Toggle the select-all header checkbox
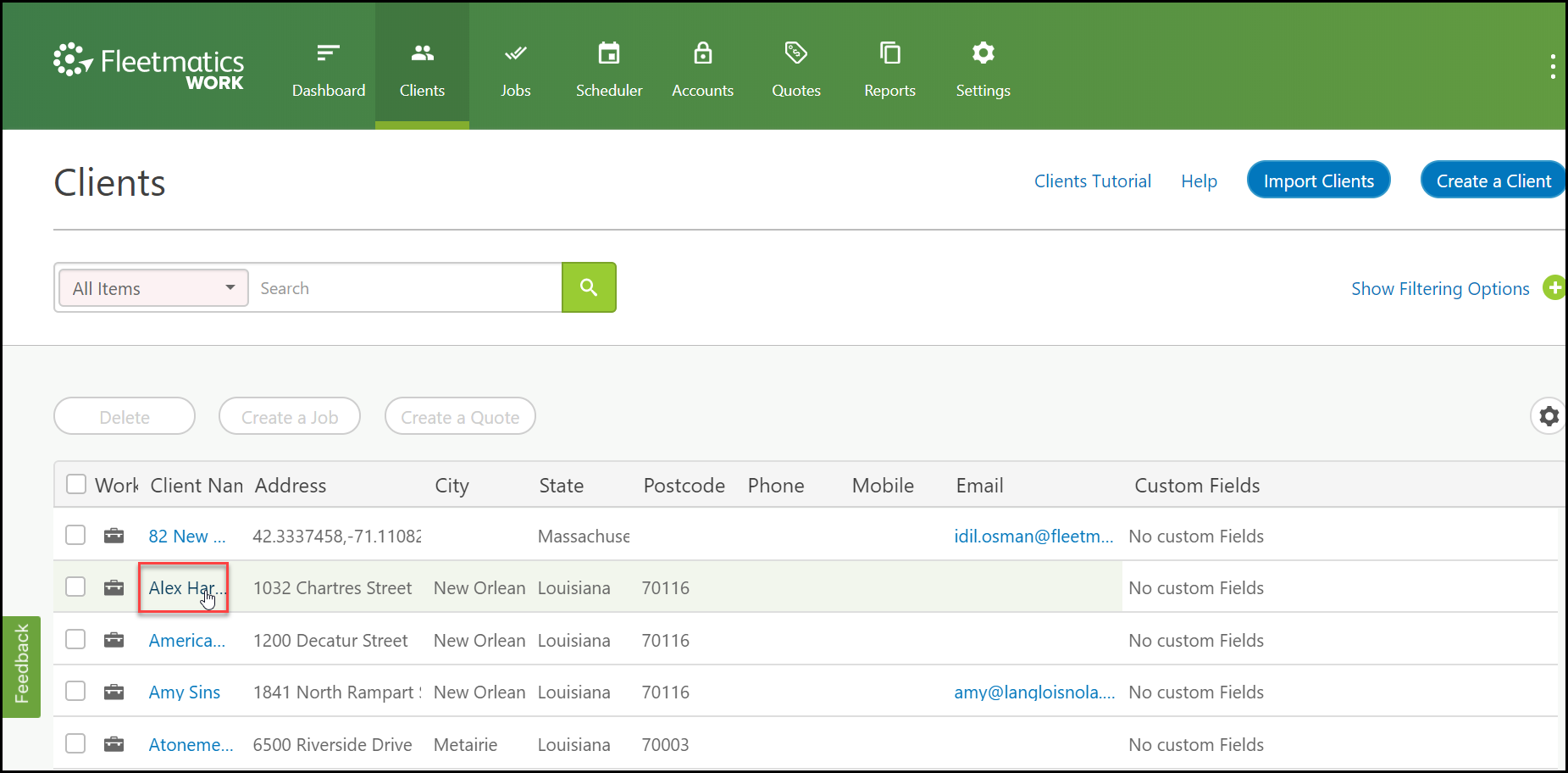Viewport: 1568px width, 773px height. (x=76, y=484)
